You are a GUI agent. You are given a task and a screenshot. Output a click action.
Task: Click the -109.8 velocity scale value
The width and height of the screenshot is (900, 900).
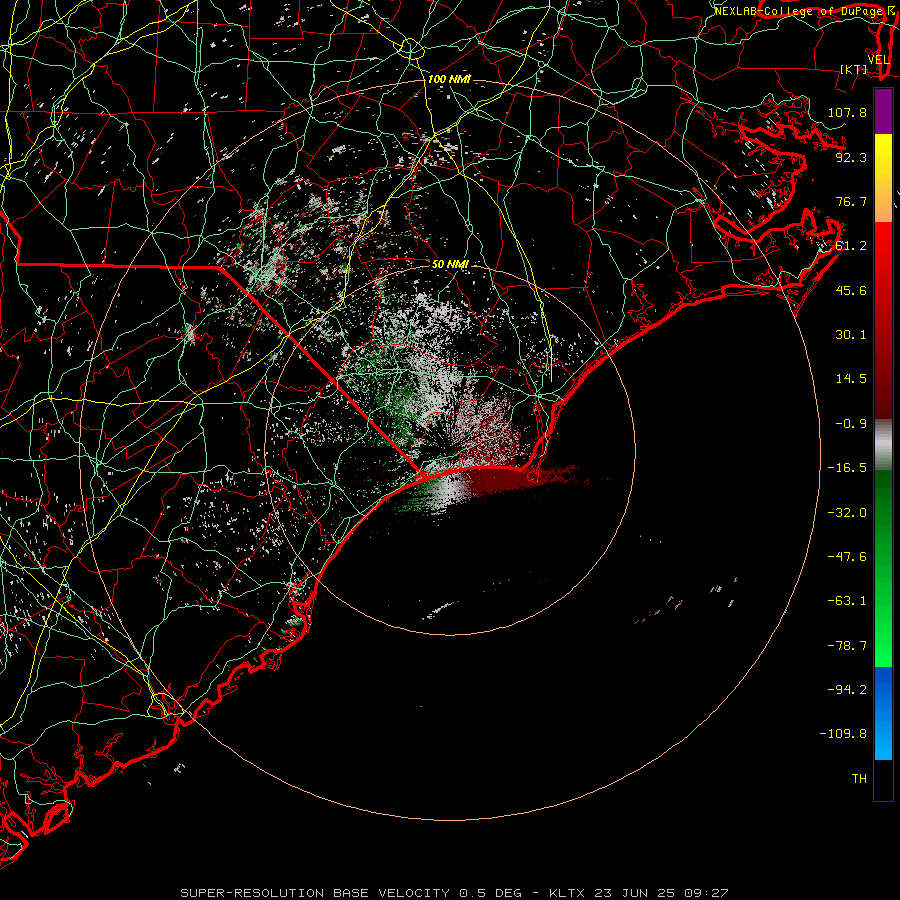click(843, 734)
